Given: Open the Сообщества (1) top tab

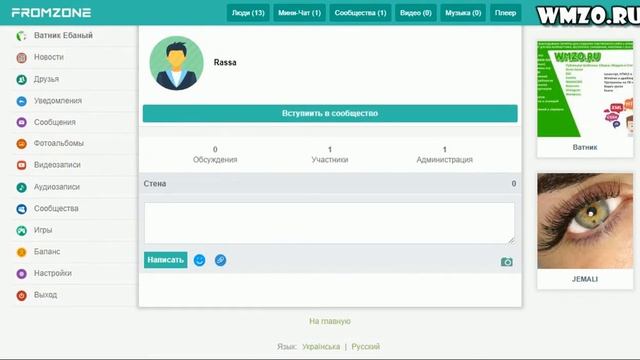Looking at the screenshot, I should [x=360, y=13].
